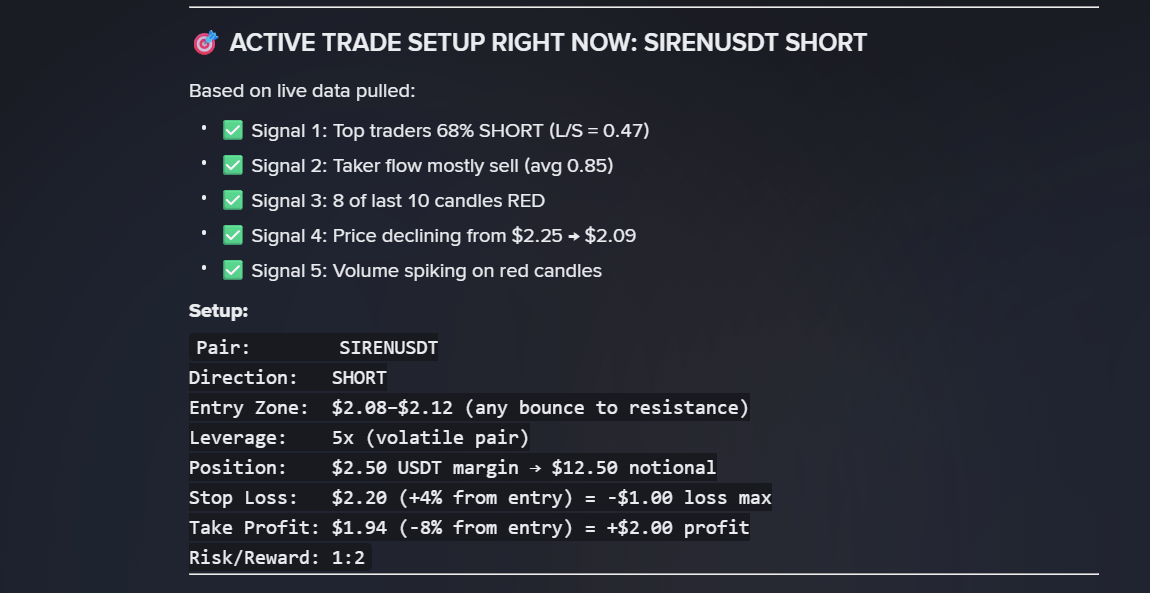
Task: Click the Leverage 5x volatile pair line
Action: [359, 438]
